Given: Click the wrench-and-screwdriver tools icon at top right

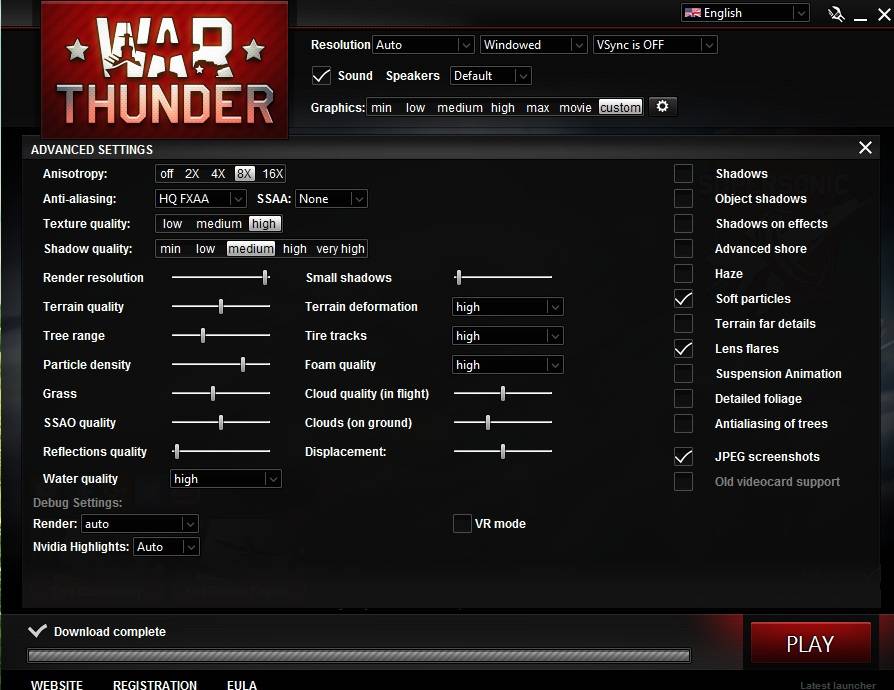Looking at the screenshot, I should point(836,14).
